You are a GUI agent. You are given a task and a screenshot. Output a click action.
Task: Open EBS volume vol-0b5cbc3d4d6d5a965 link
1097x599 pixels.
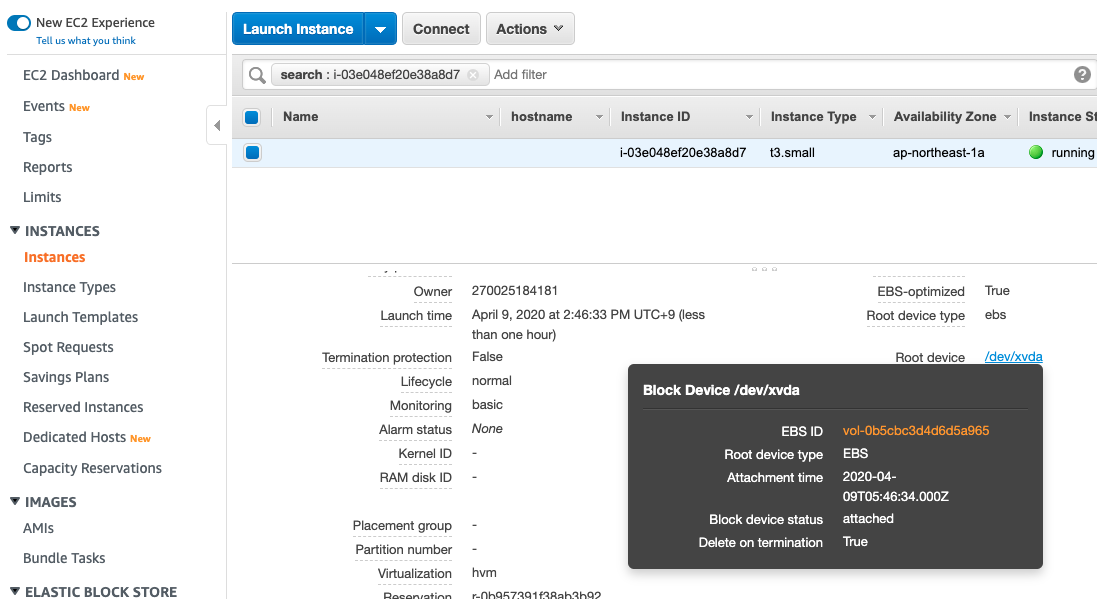coord(915,430)
